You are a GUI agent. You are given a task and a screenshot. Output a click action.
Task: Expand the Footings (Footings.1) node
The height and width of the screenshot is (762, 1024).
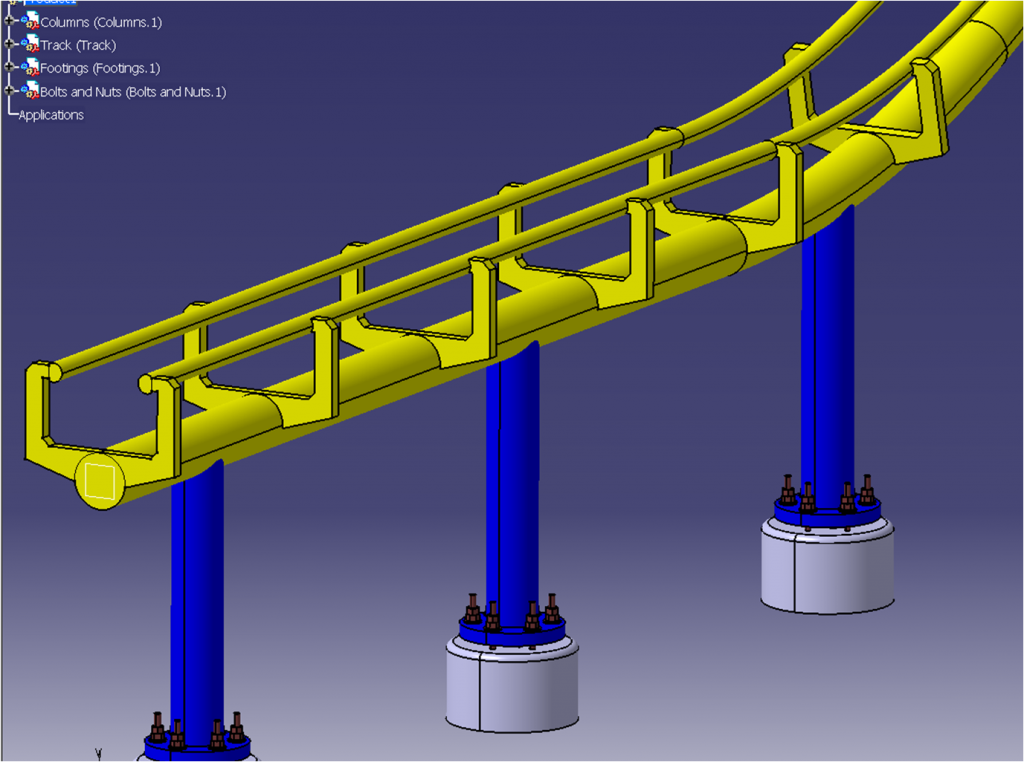(9, 68)
